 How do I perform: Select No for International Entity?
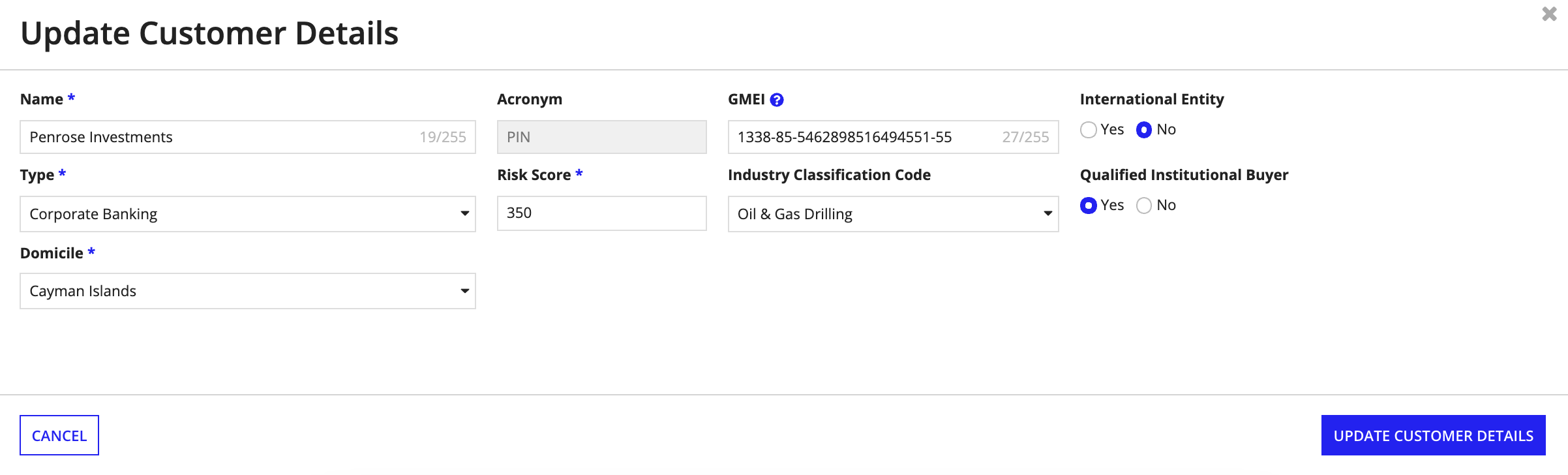pyautogui.click(x=1144, y=130)
